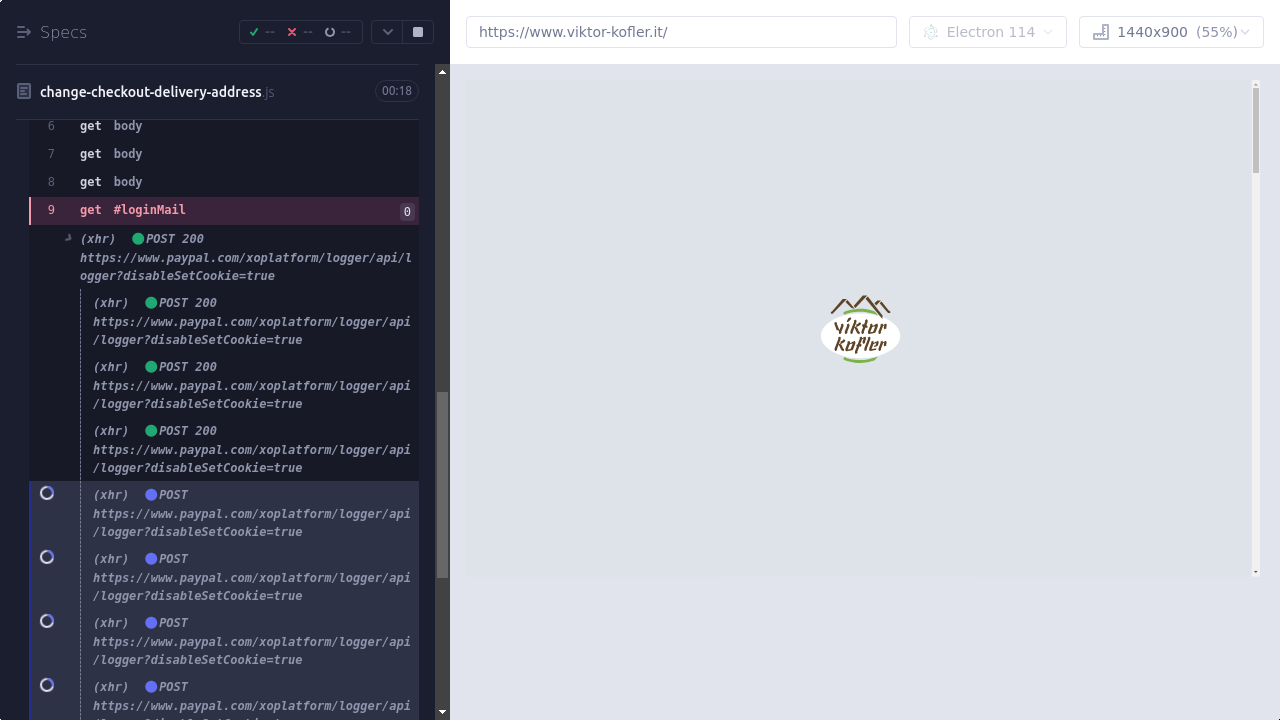Click the command log scrollbar down arrow
Viewport: 1280px width, 720px height.
coord(442,712)
